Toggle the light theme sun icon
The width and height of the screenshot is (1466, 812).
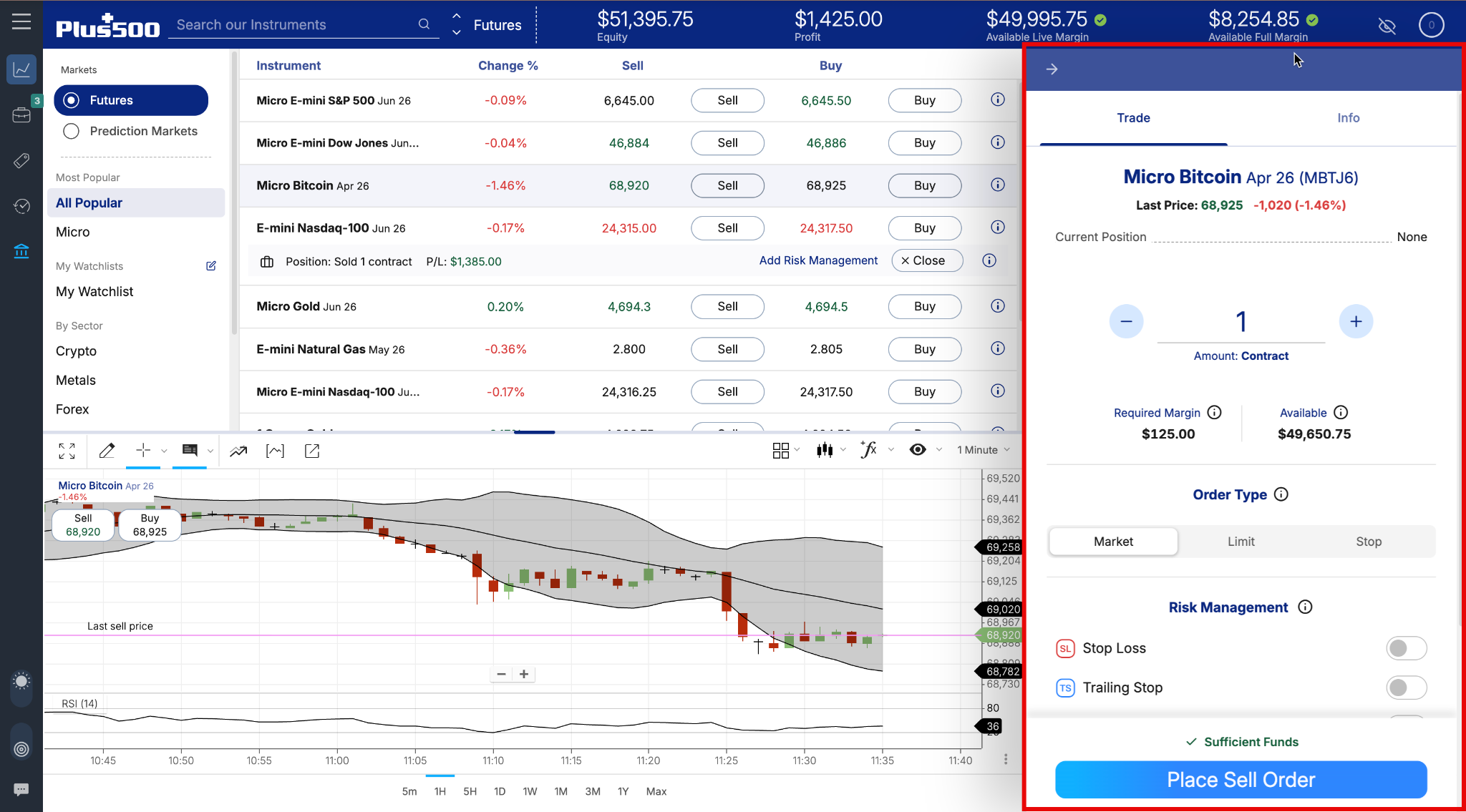pyautogui.click(x=21, y=681)
